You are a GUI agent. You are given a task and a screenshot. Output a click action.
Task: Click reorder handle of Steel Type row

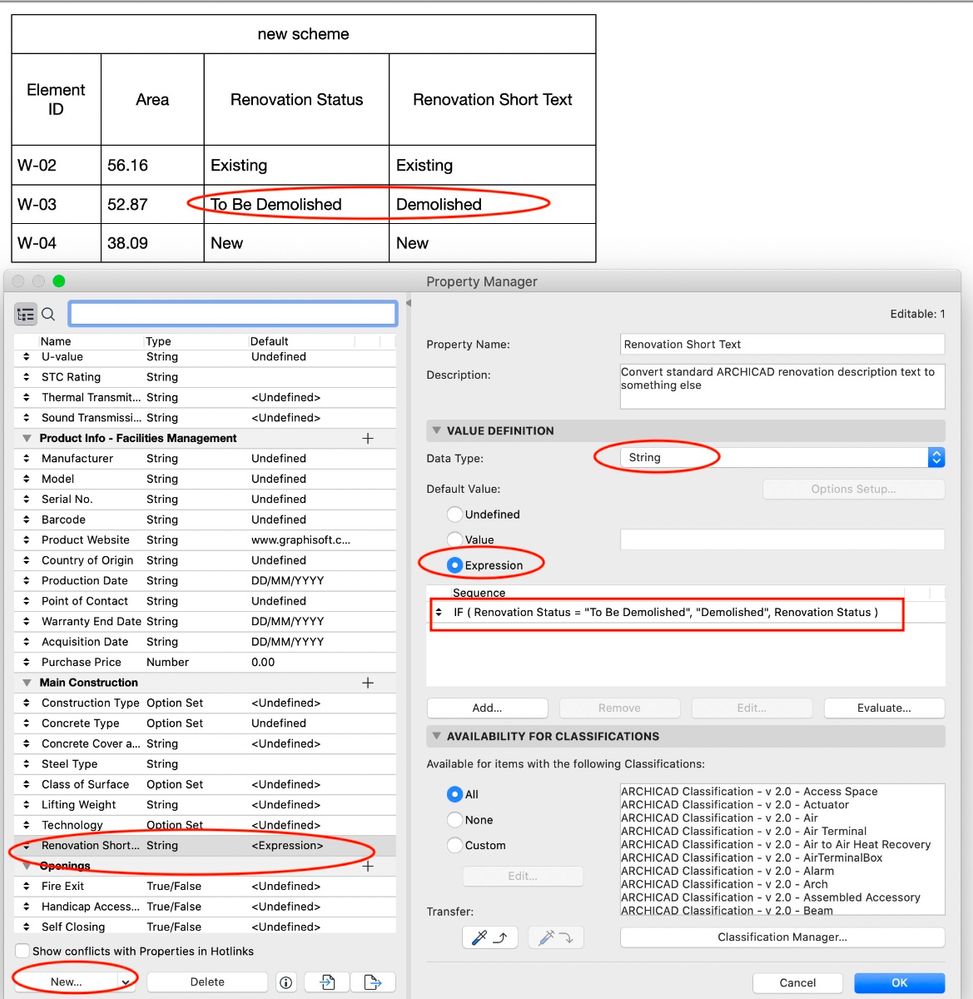pos(26,764)
